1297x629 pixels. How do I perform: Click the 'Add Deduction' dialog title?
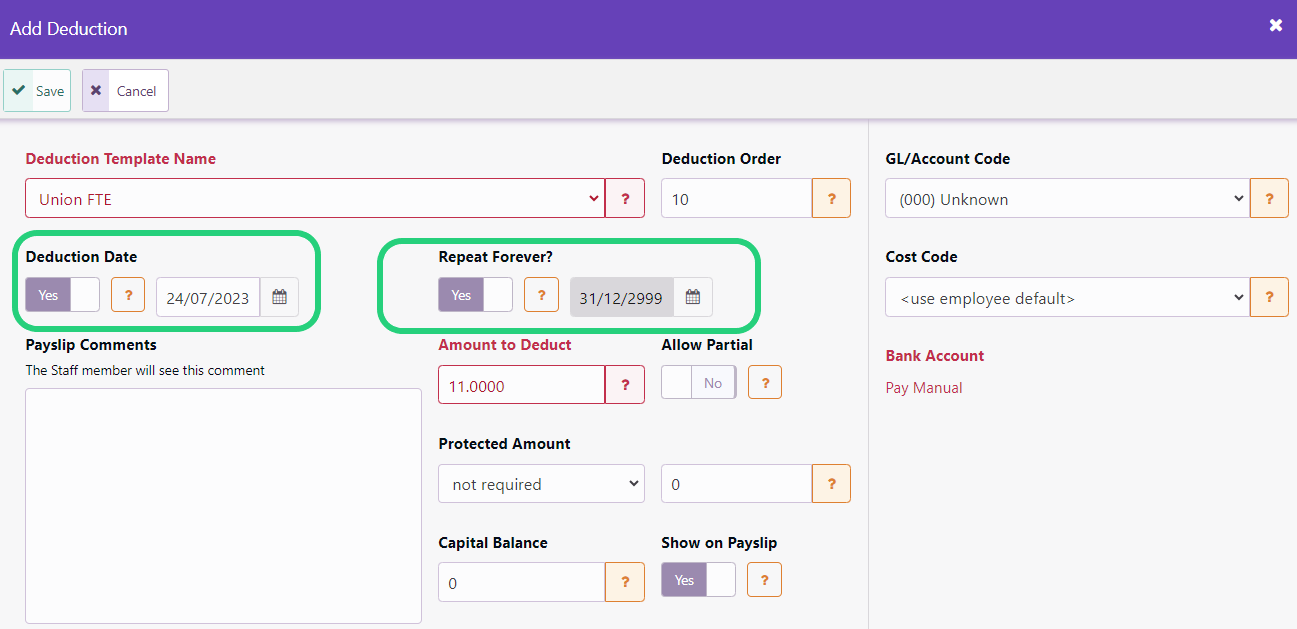[x=69, y=28]
